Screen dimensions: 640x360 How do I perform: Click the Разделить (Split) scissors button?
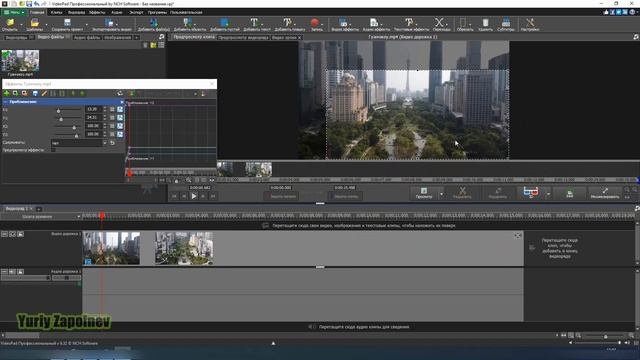[x=462, y=193]
